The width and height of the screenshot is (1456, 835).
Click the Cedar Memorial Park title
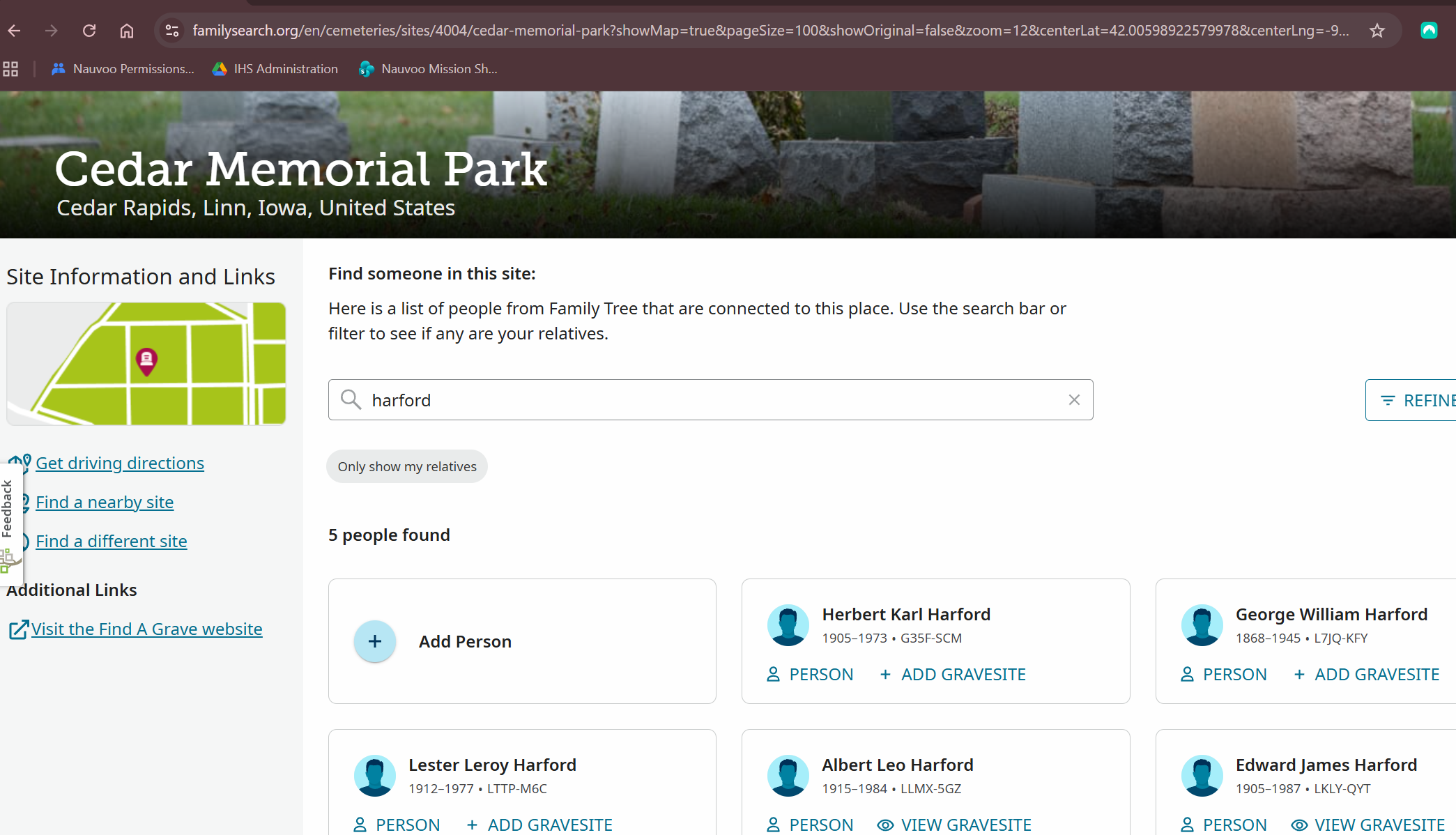point(301,169)
